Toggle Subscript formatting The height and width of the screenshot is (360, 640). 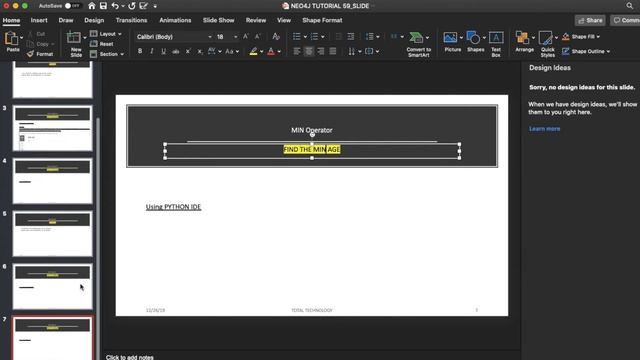pos(200,51)
